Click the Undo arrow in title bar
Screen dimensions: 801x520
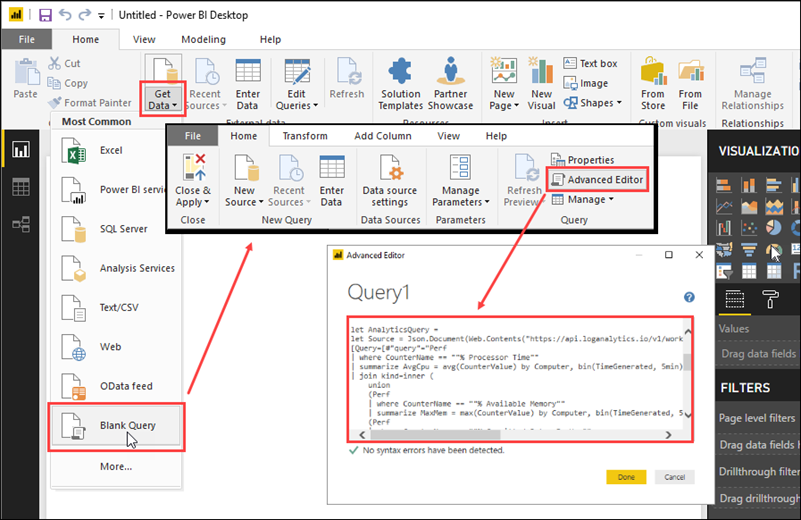(x=65, y=14)
